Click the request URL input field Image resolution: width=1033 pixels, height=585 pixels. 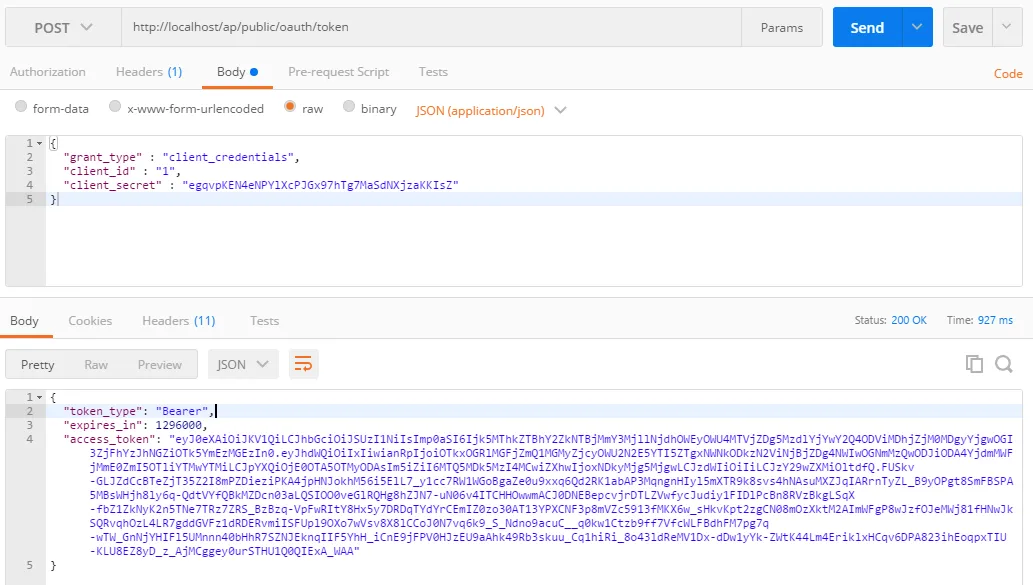[430, 27]
